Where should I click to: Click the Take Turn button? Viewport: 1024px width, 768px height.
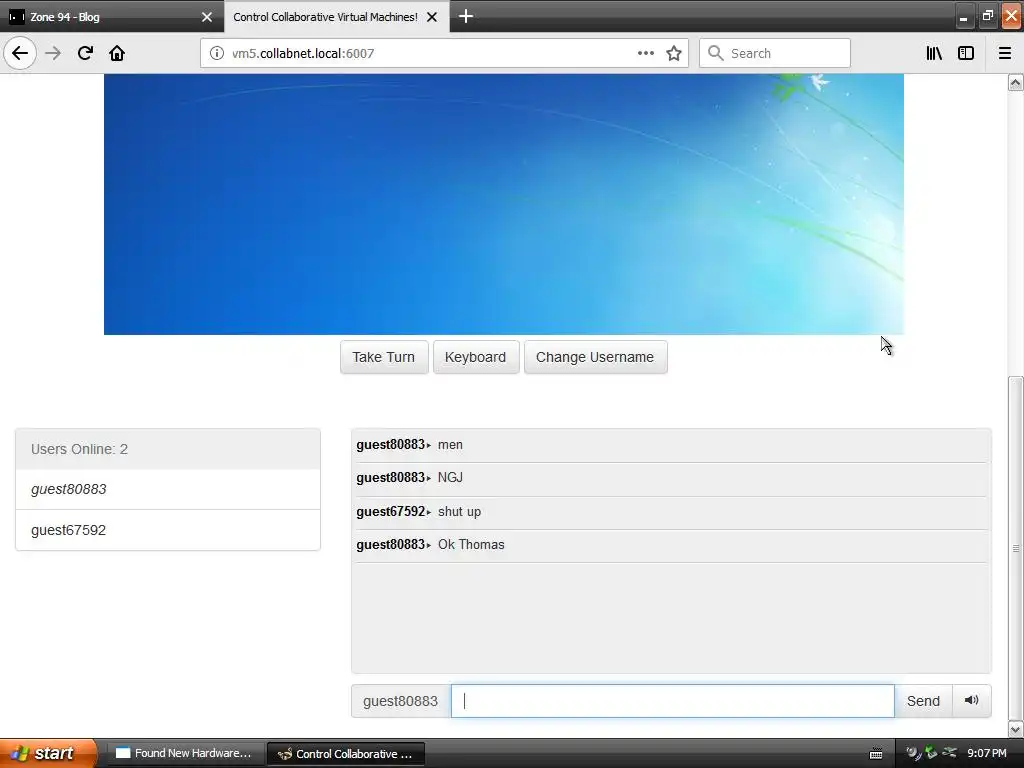click(384, 357)
